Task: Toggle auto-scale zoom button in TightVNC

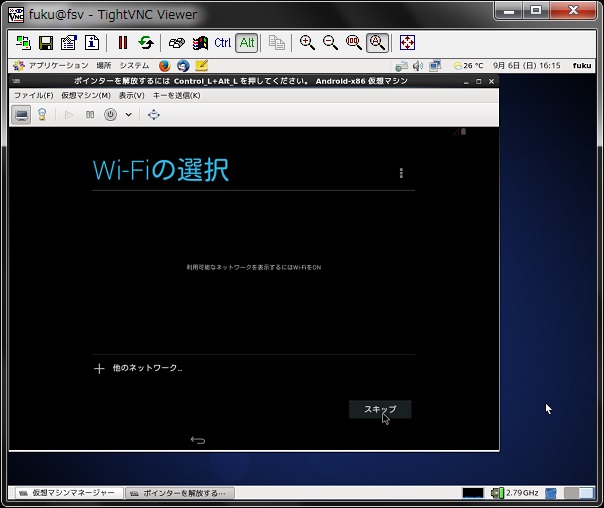Action: pos(377,43)
